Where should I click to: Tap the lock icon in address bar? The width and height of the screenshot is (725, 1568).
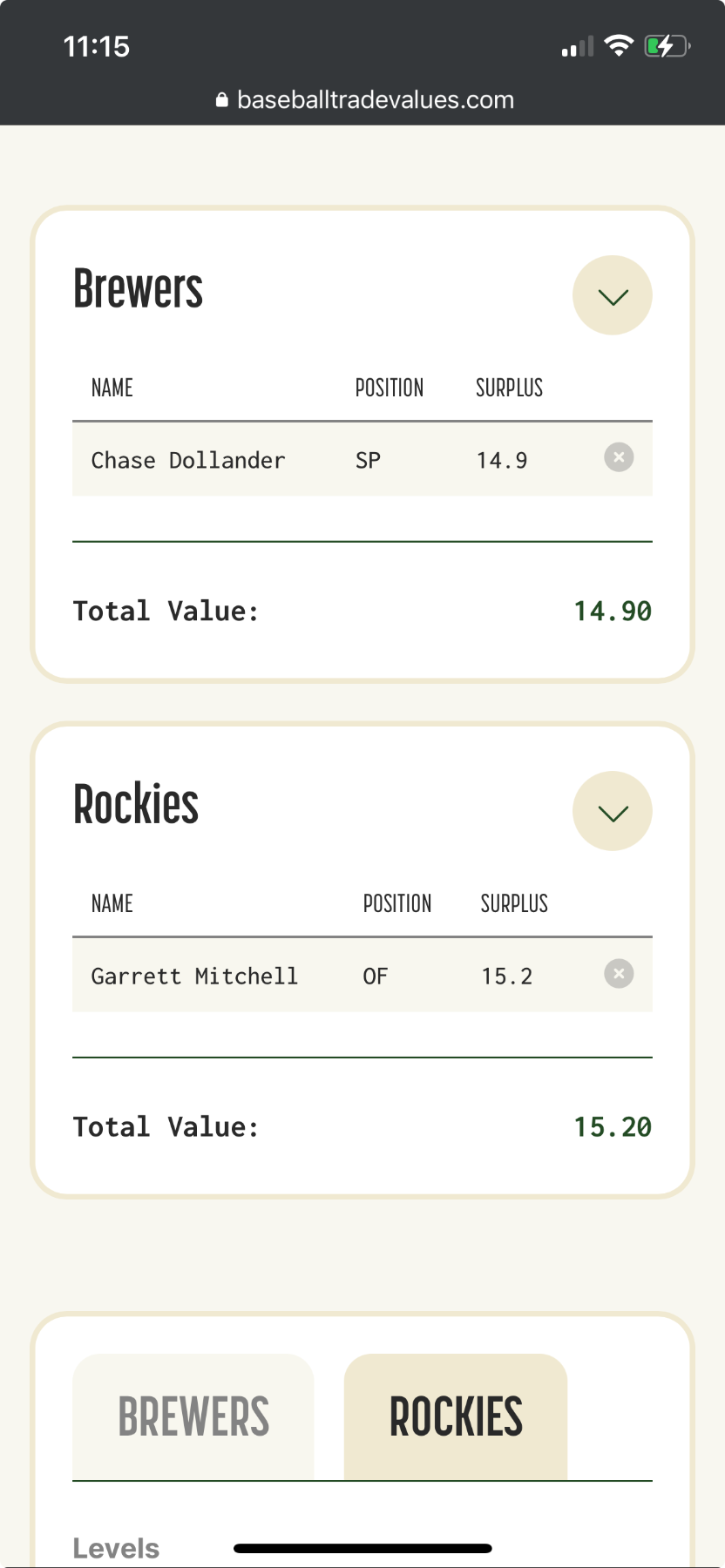pyautogui.click(x=222, y=100)
